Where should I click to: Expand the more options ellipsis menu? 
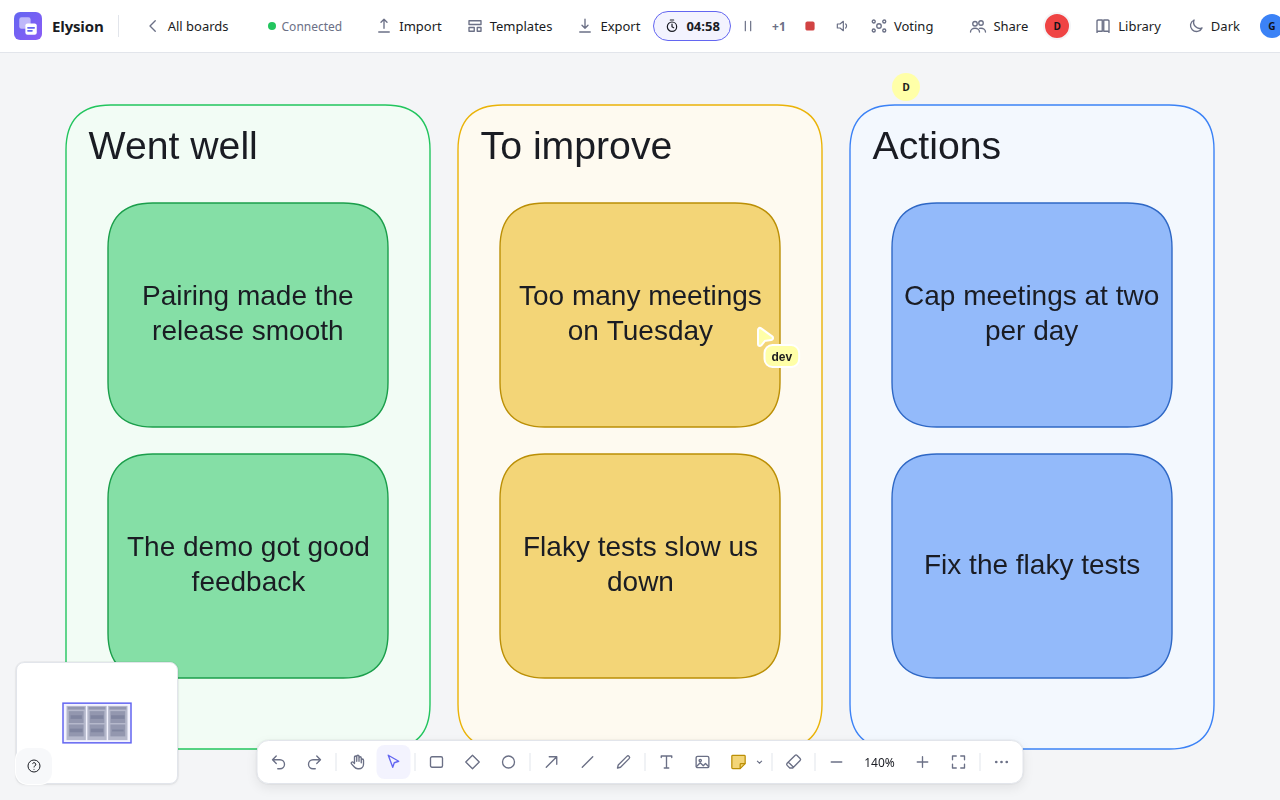tap(1001, 762)
